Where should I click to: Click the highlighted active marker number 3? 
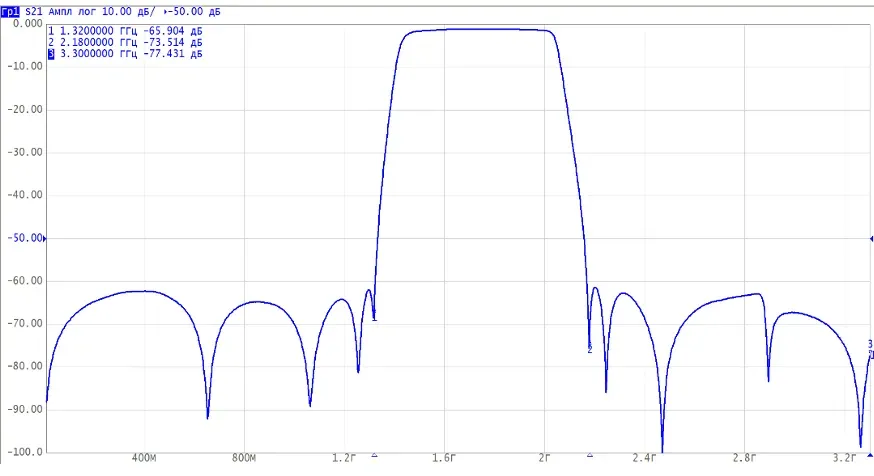(x=51, y=54)
